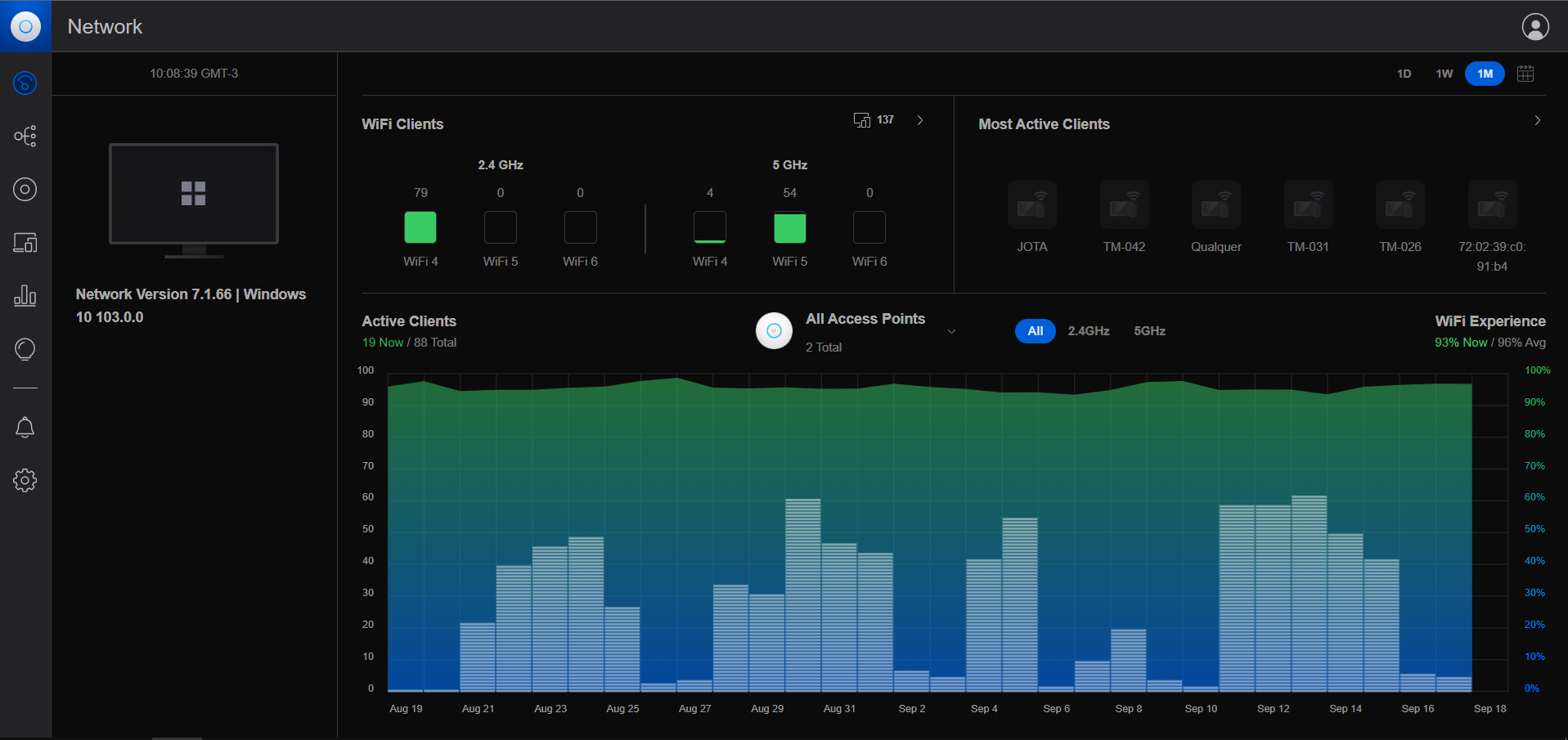Open Client Devices icon in sidebar
Image resolution: width=1568 pixels, height=740 pixels.
25,243
